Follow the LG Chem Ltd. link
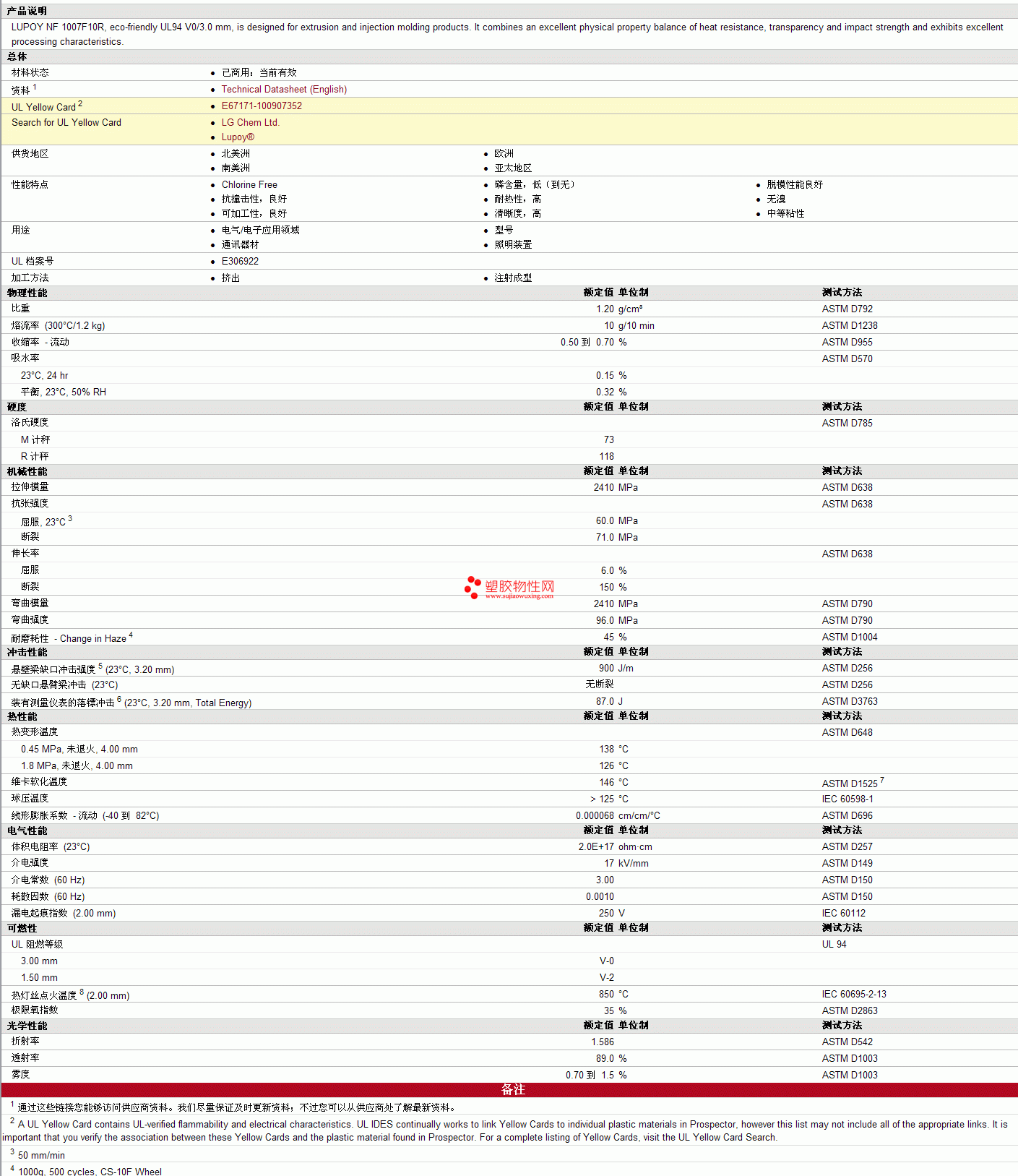The image size is (1018, 1176). (250, 123)
